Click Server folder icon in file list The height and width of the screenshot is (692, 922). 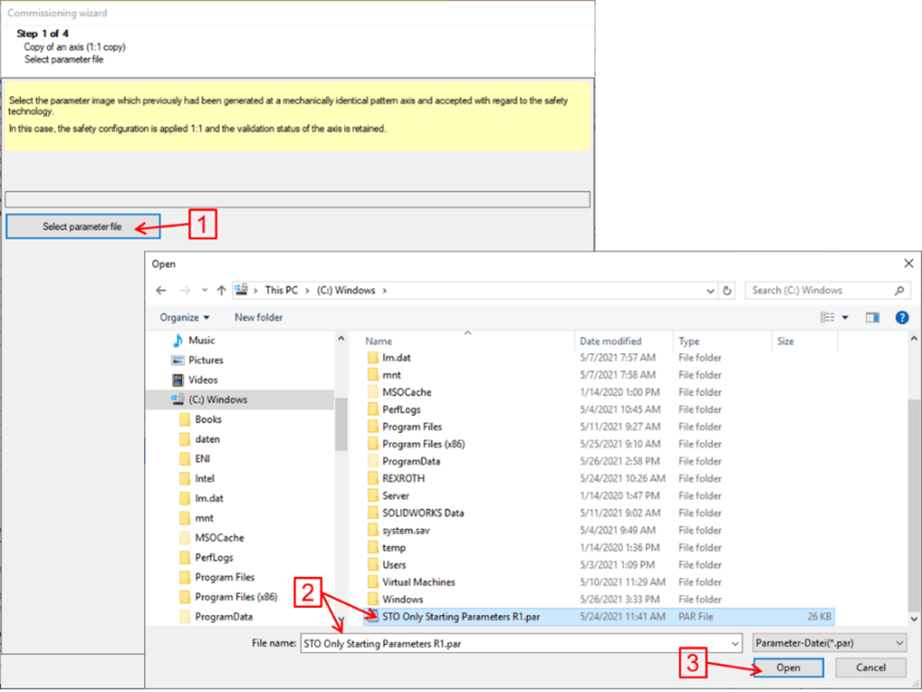(x=373, y=496)
